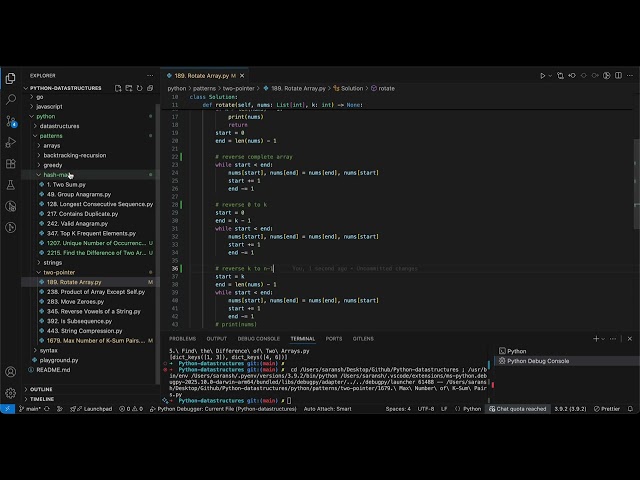Close the 189. Rotate Array.py tab

pos(242,76)
